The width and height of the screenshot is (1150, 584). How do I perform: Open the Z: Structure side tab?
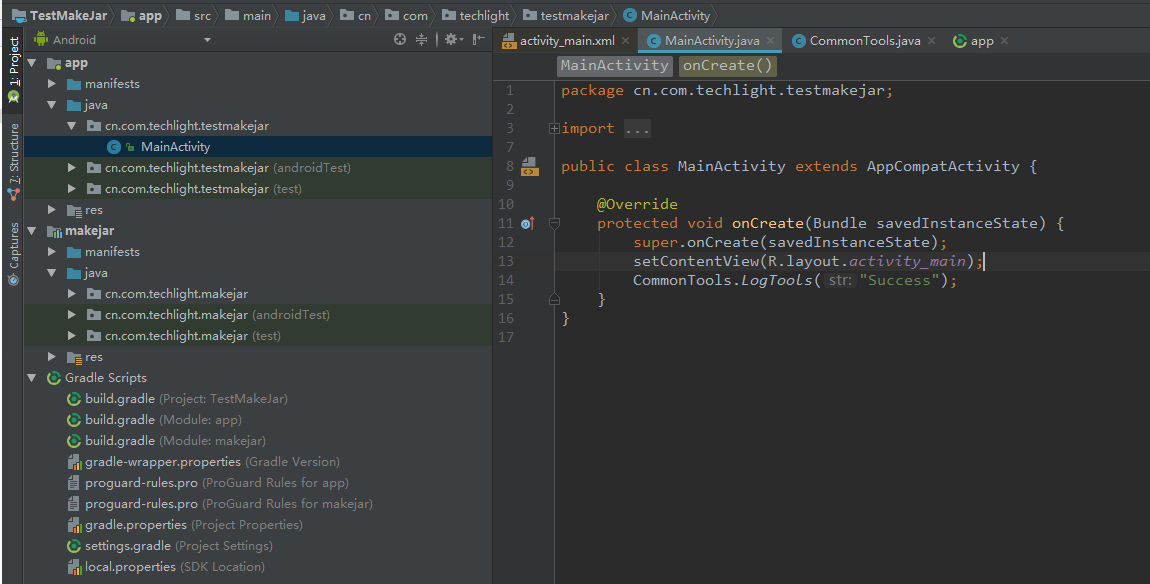[x=13, y=161]
